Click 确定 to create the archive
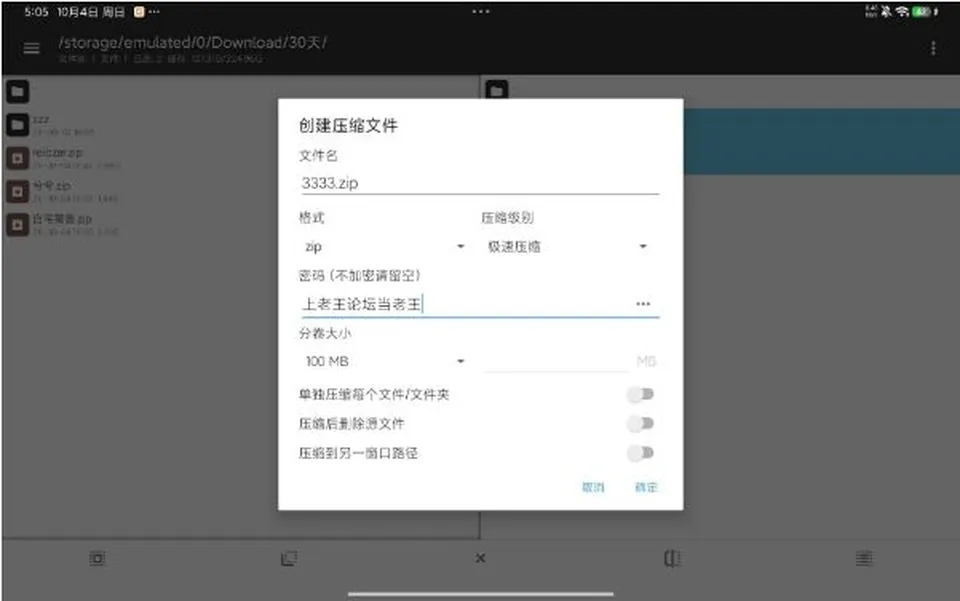The height and width of the screenshot is (601, 960). point(646,487)
